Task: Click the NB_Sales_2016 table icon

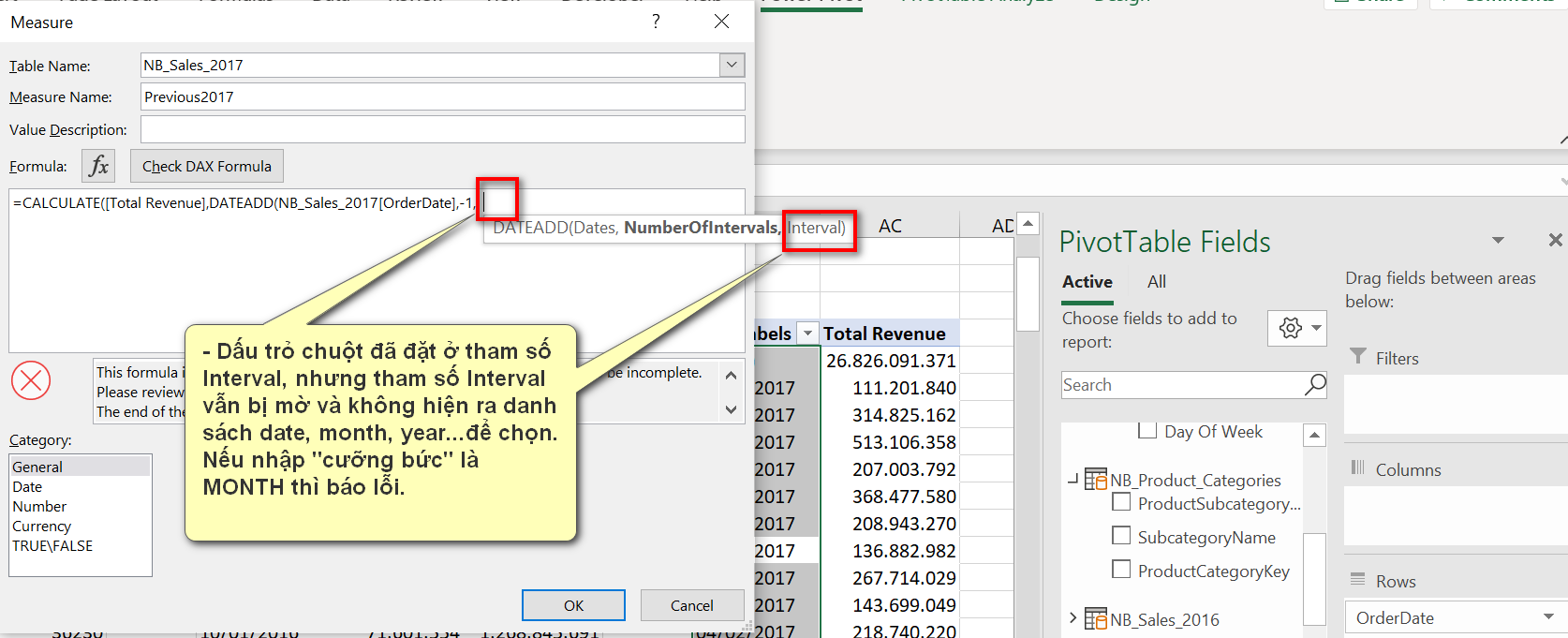Action: coord(1095,619)
